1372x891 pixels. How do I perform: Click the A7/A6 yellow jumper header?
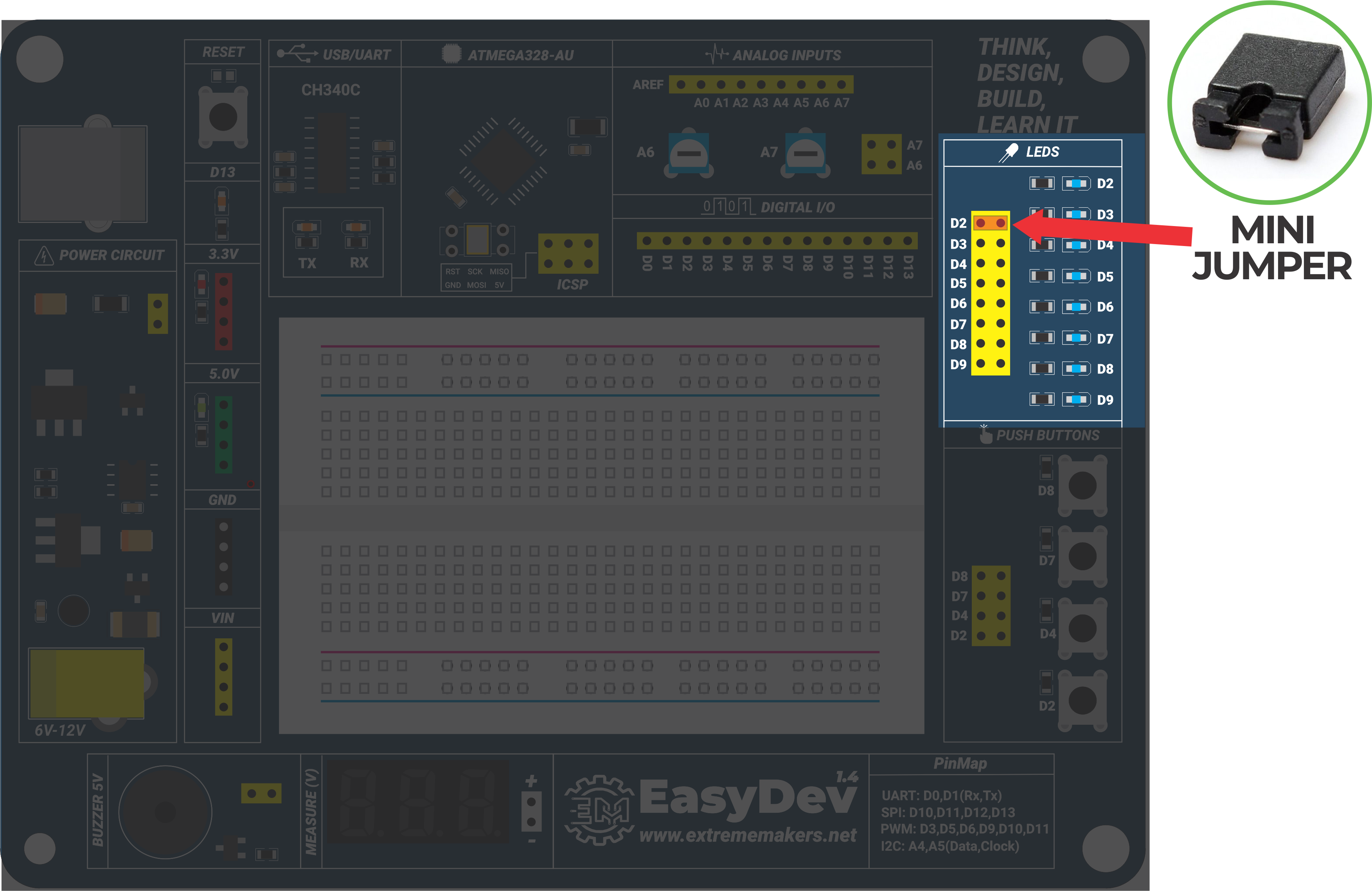click(x=881, y=154)
